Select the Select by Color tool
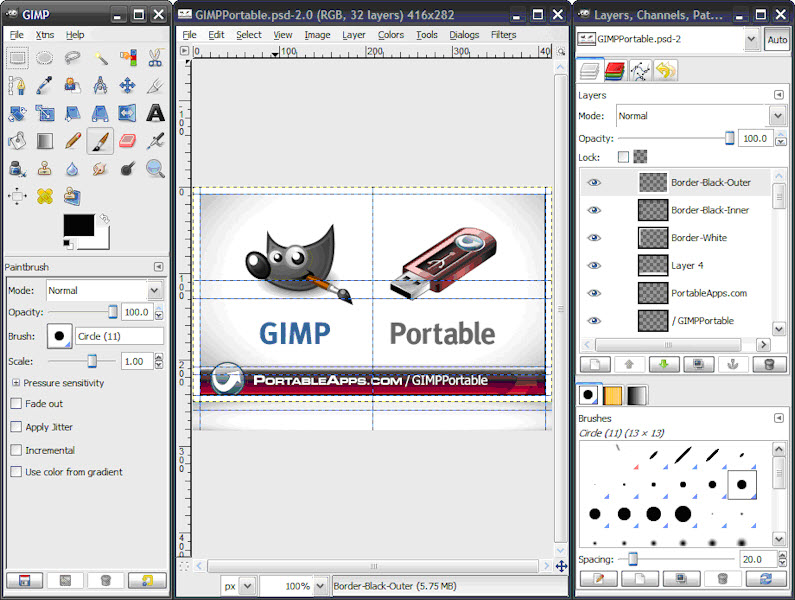Screen dimensions: 795x600 128,58
